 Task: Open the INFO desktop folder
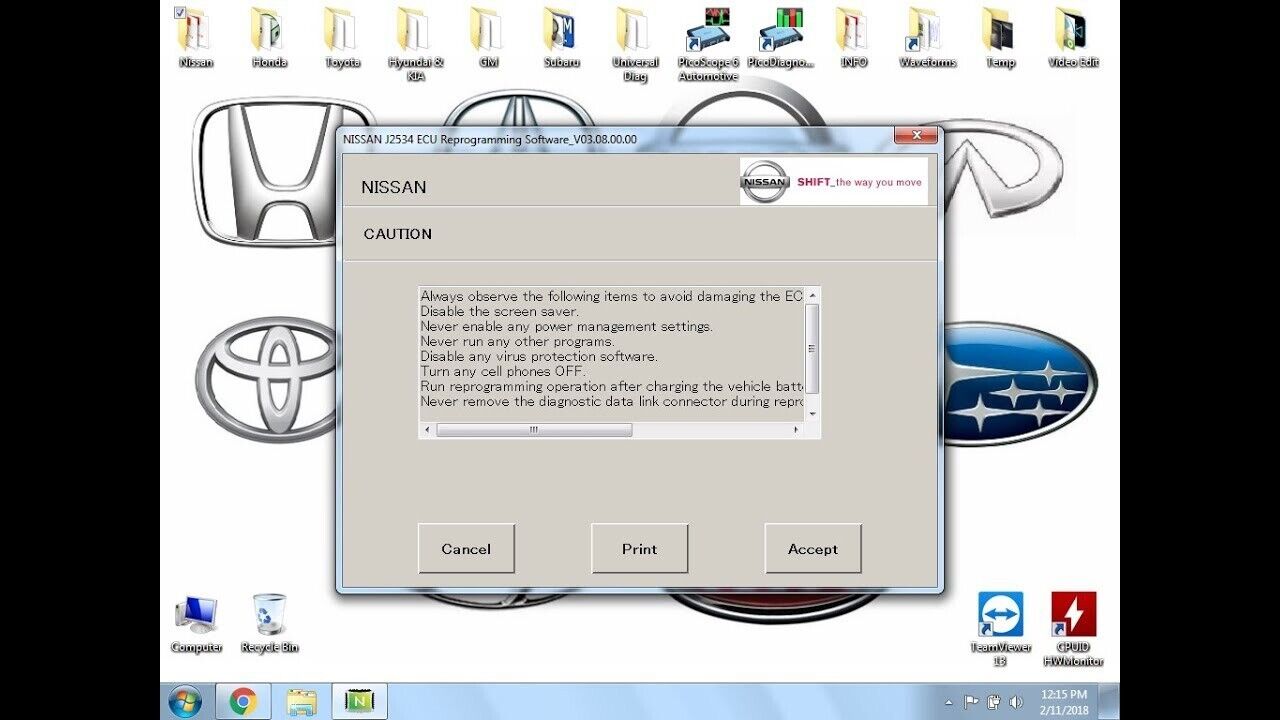pos(854,37)
